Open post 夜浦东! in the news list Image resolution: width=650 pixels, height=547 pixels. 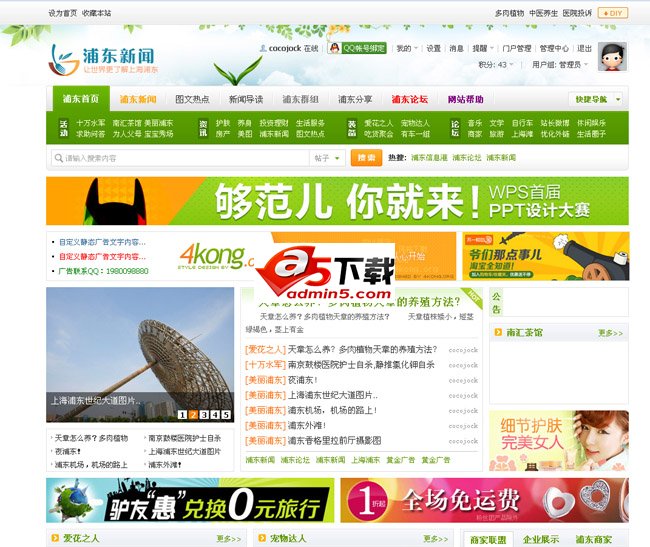[x=303, y=380]
